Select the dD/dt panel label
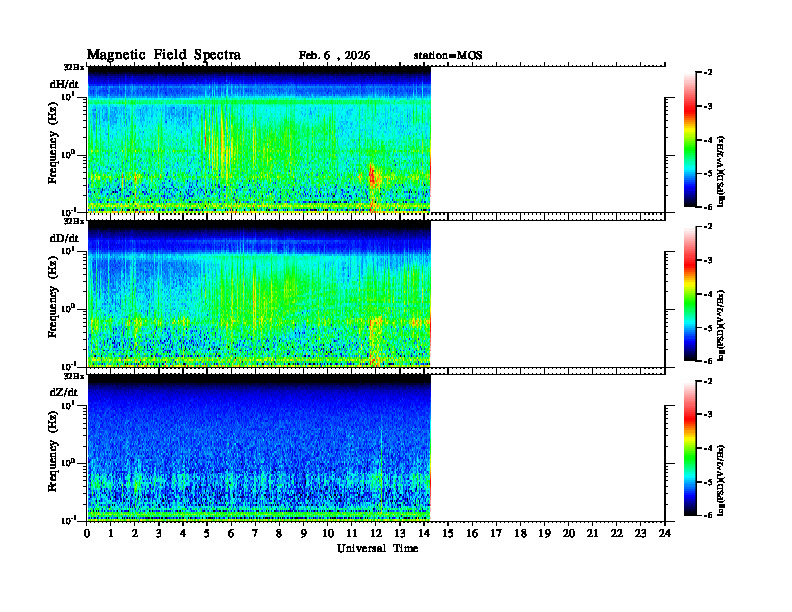Screen dimensions: 792x612 click(x=64, y=238)
